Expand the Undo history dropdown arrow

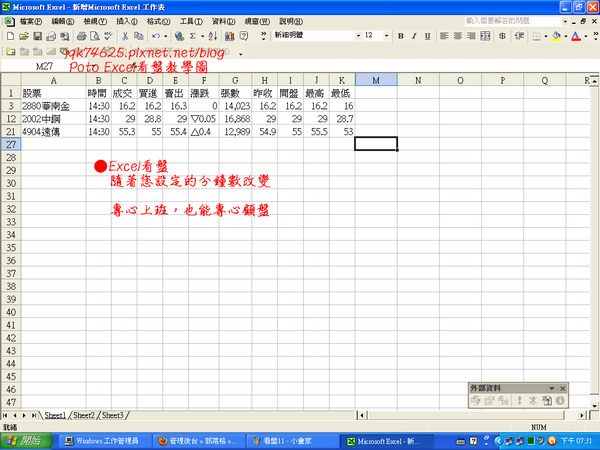[x=165, y=36]
